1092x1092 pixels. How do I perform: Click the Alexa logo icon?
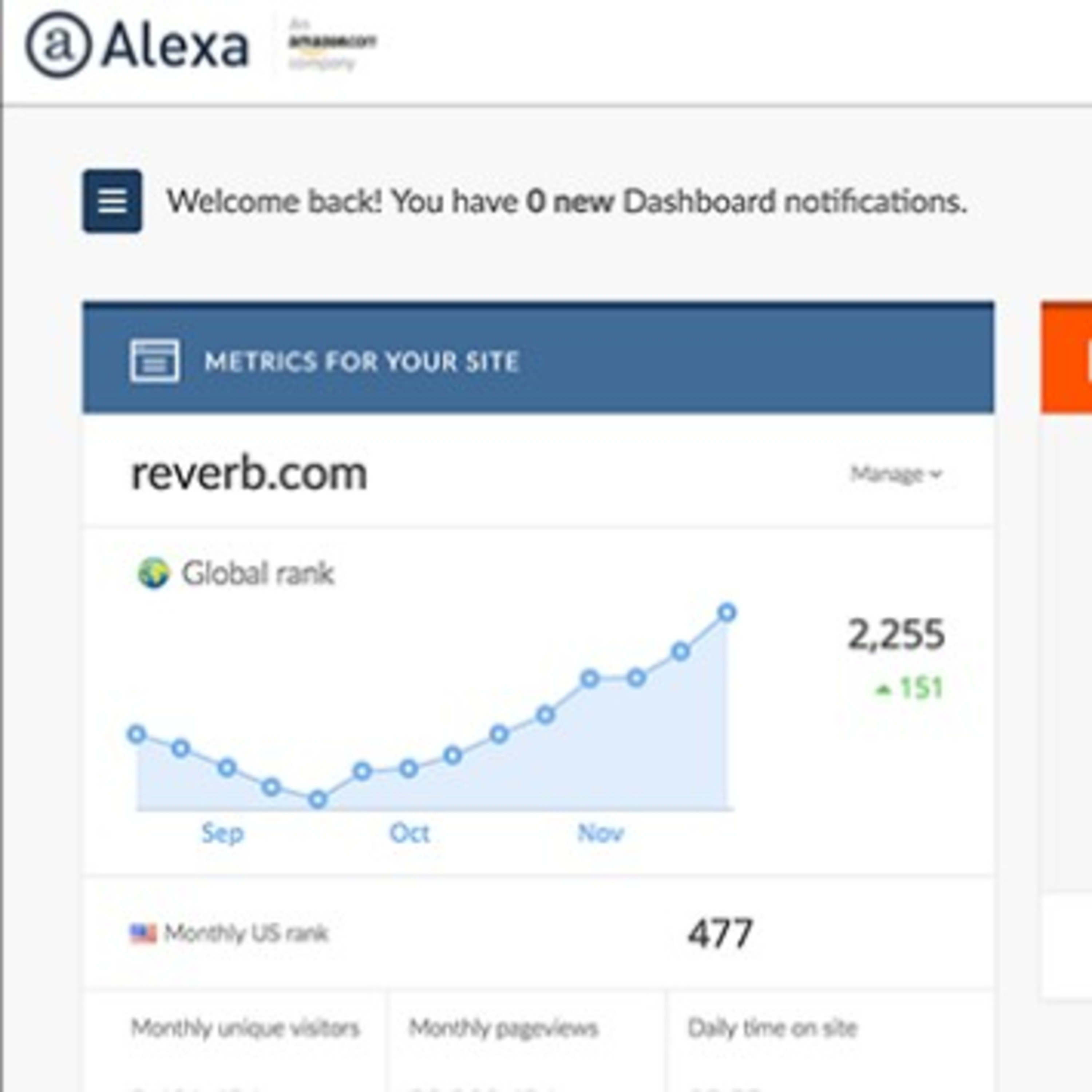pos(58,45)
